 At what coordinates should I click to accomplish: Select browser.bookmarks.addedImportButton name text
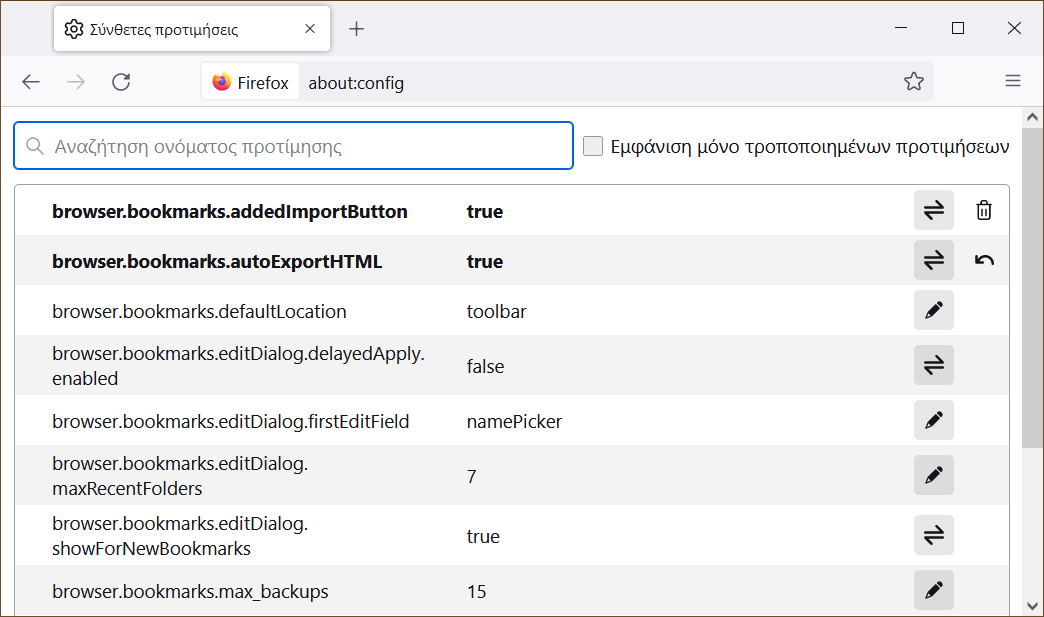coord(230,212)
